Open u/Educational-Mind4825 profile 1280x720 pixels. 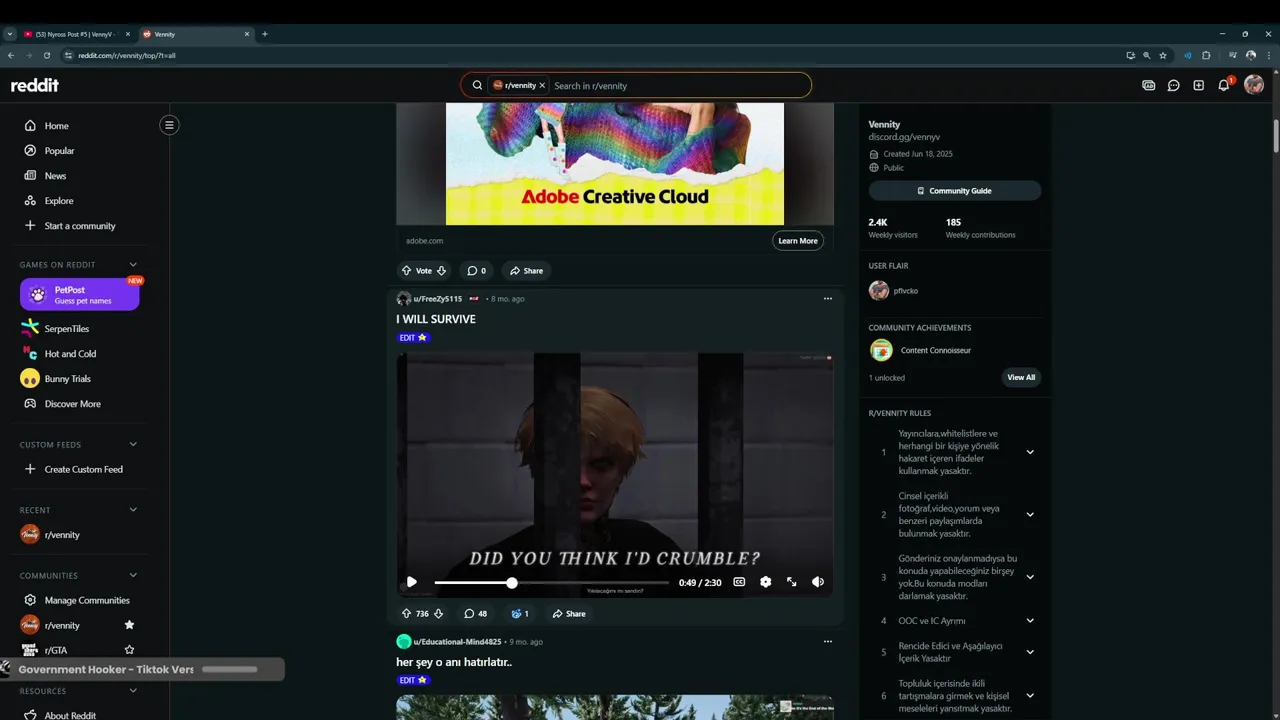coord(457,641)
